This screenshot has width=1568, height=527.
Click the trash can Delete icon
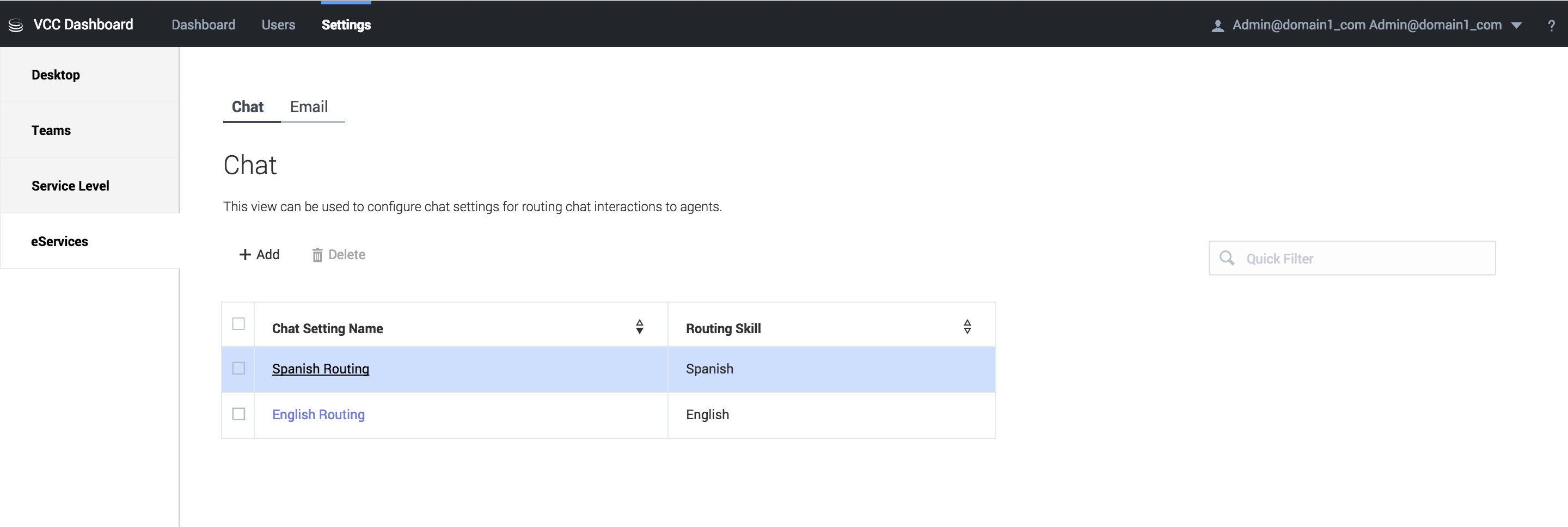[x=317, y=255]
